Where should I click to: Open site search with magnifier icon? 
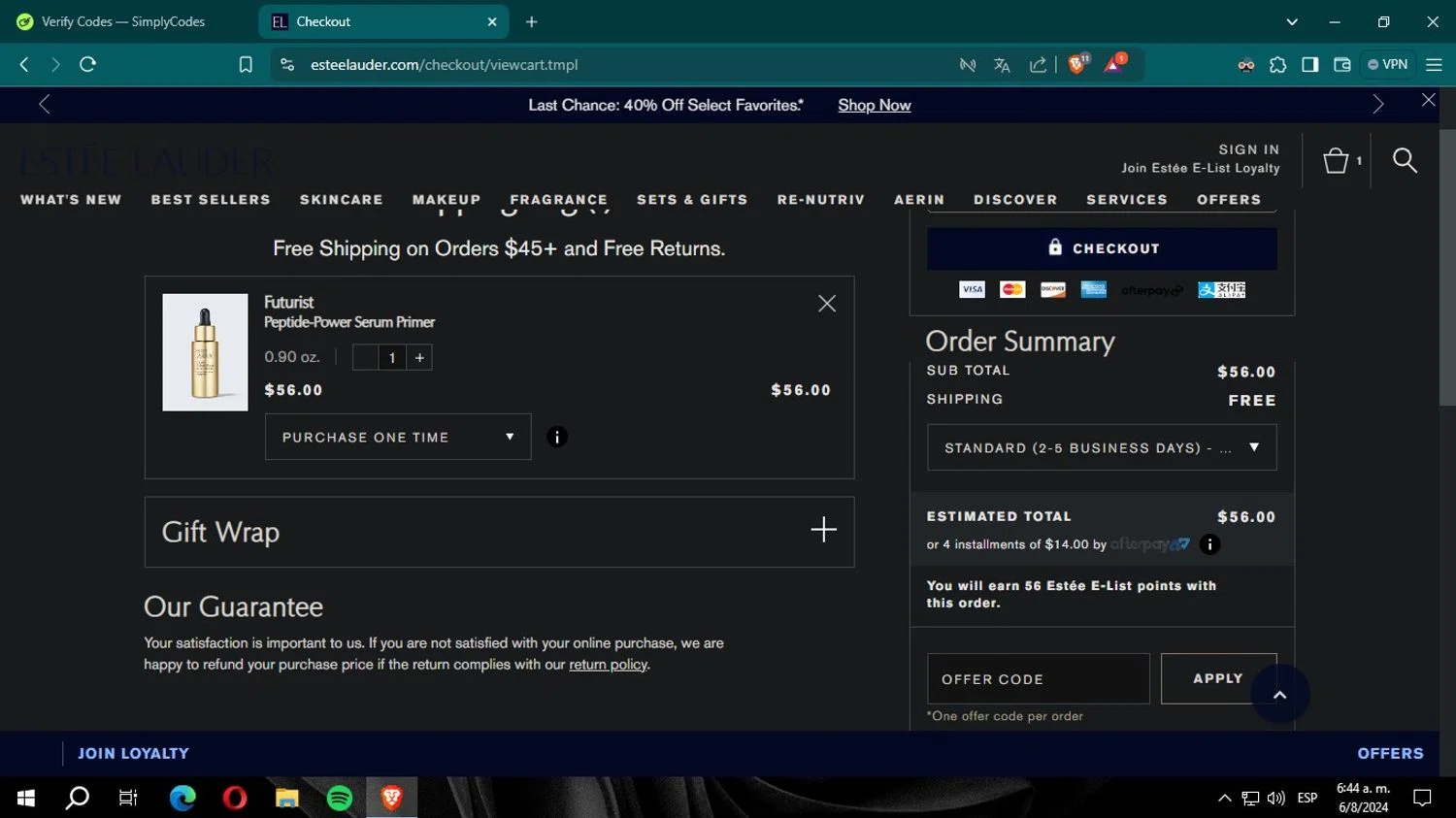(1405, 160)
